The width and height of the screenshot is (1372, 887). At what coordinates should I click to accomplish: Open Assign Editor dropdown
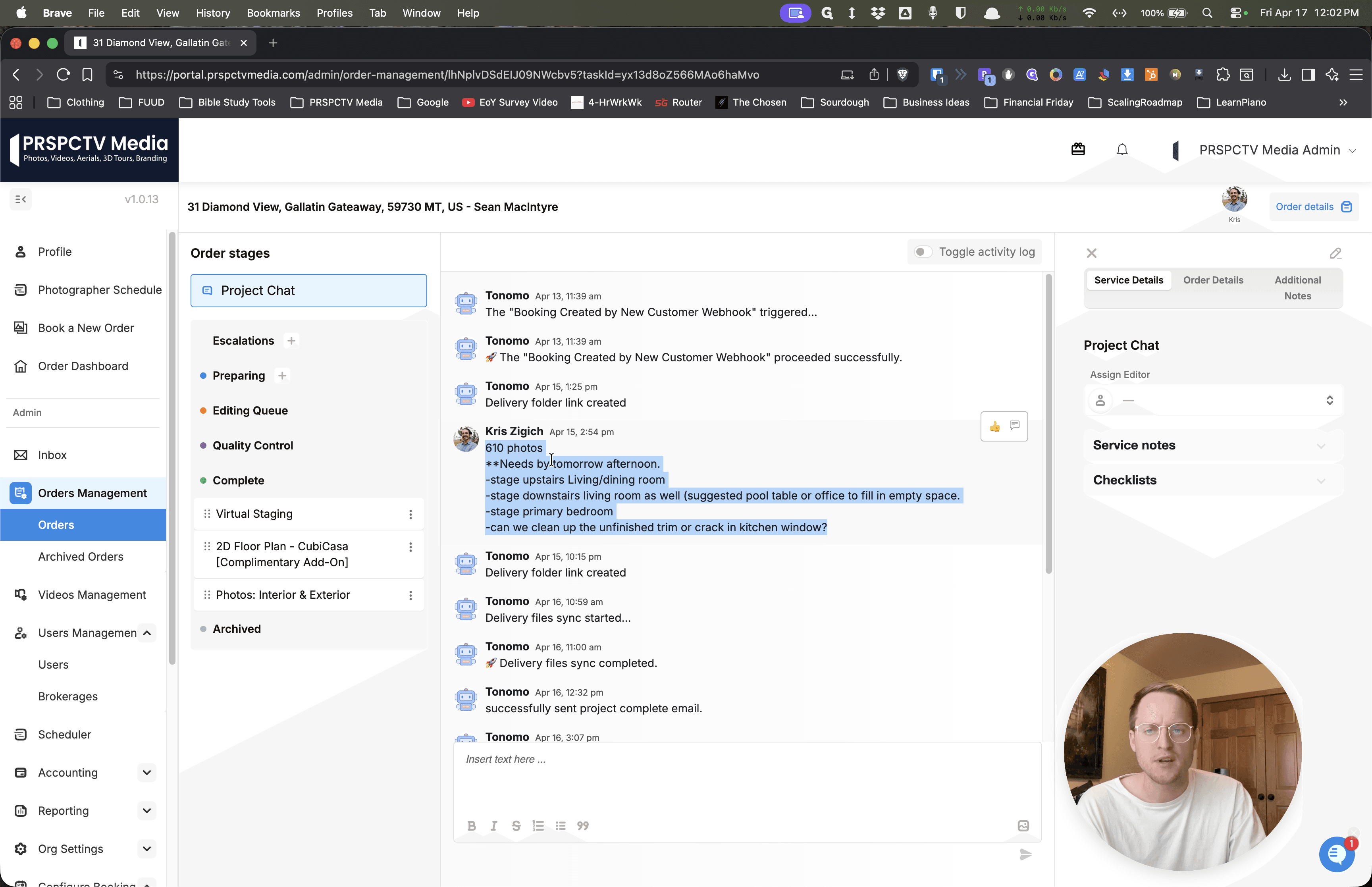coord(1212,400)
